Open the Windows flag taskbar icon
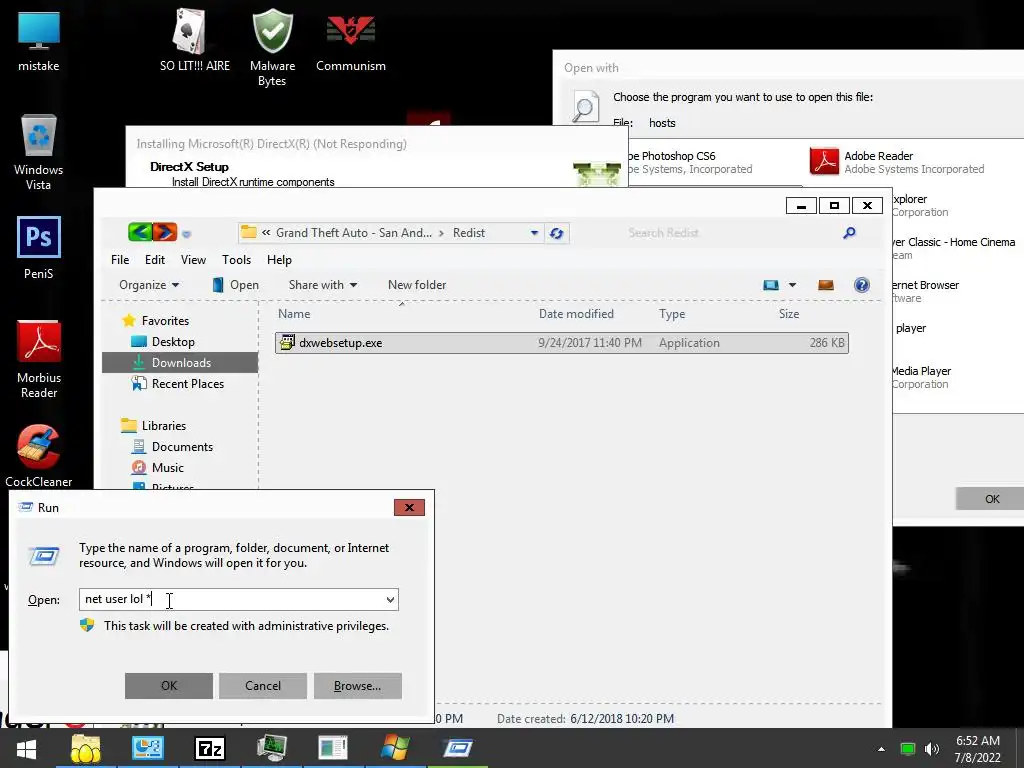Viewport: 1024px width, 768px height. click(395, 748)
